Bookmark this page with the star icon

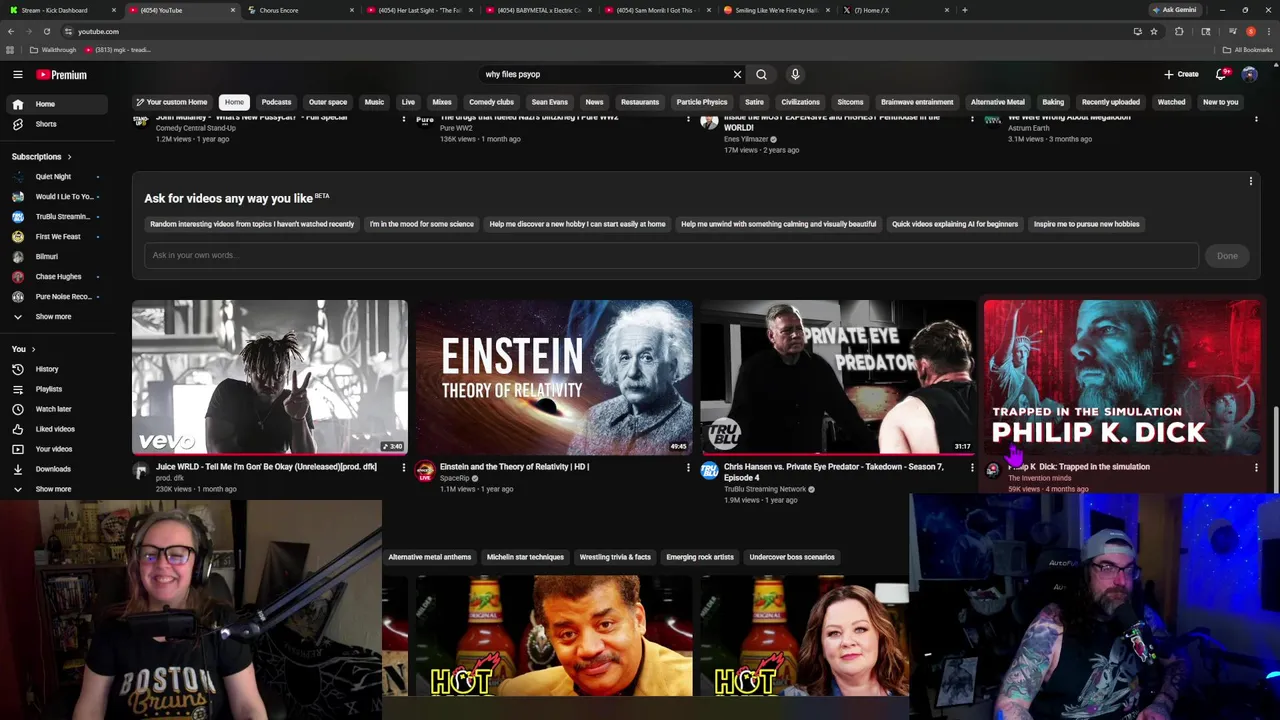1154,31
